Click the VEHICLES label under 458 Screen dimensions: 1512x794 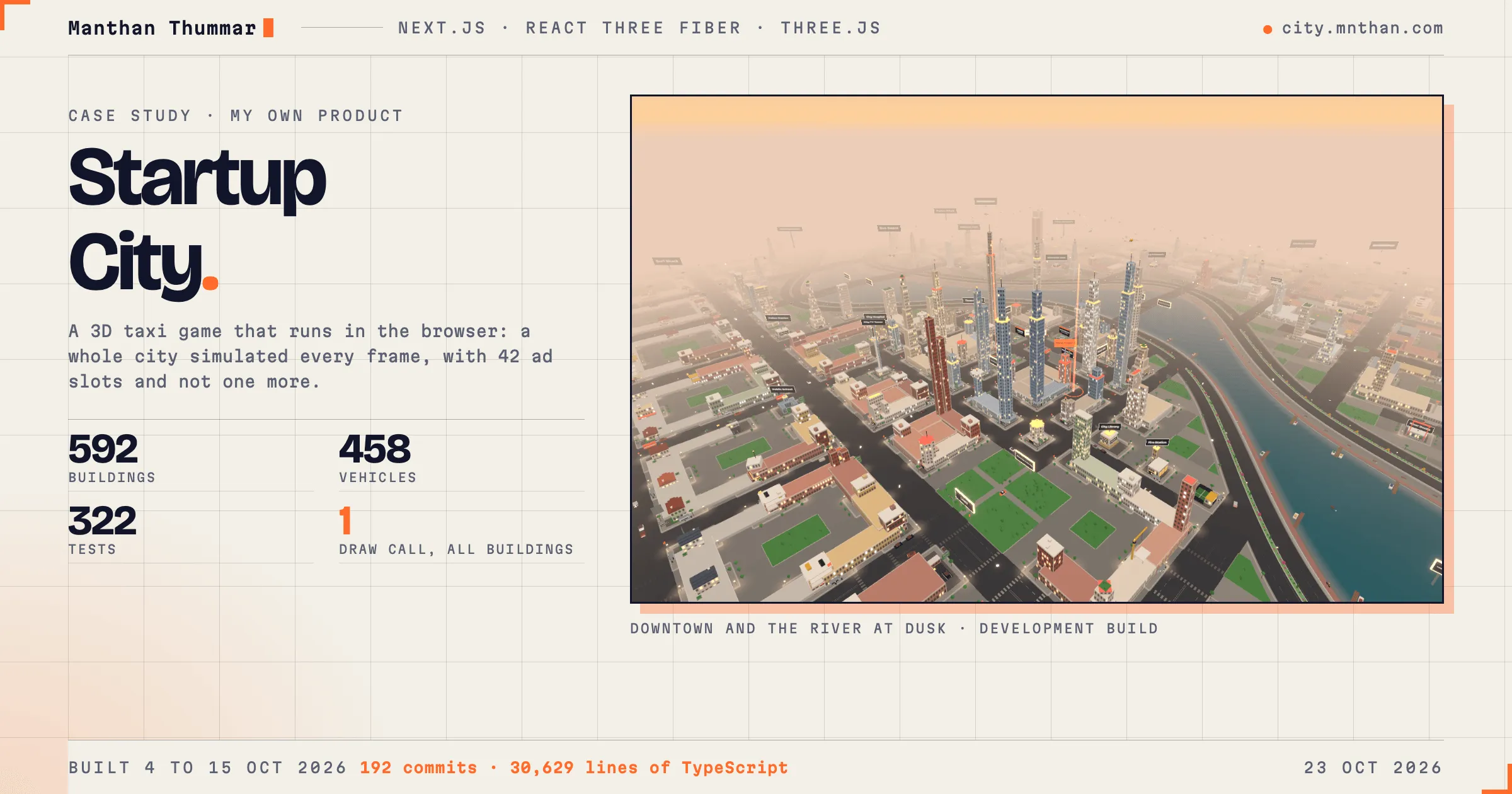[378, 478]
